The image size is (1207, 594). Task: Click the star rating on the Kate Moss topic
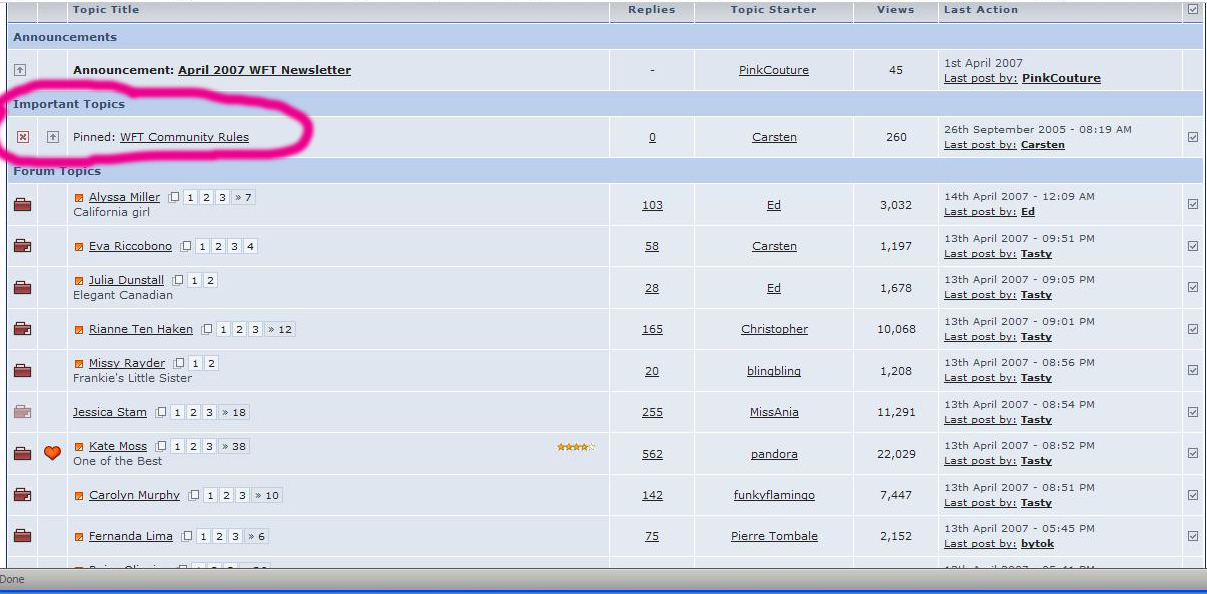576,447
